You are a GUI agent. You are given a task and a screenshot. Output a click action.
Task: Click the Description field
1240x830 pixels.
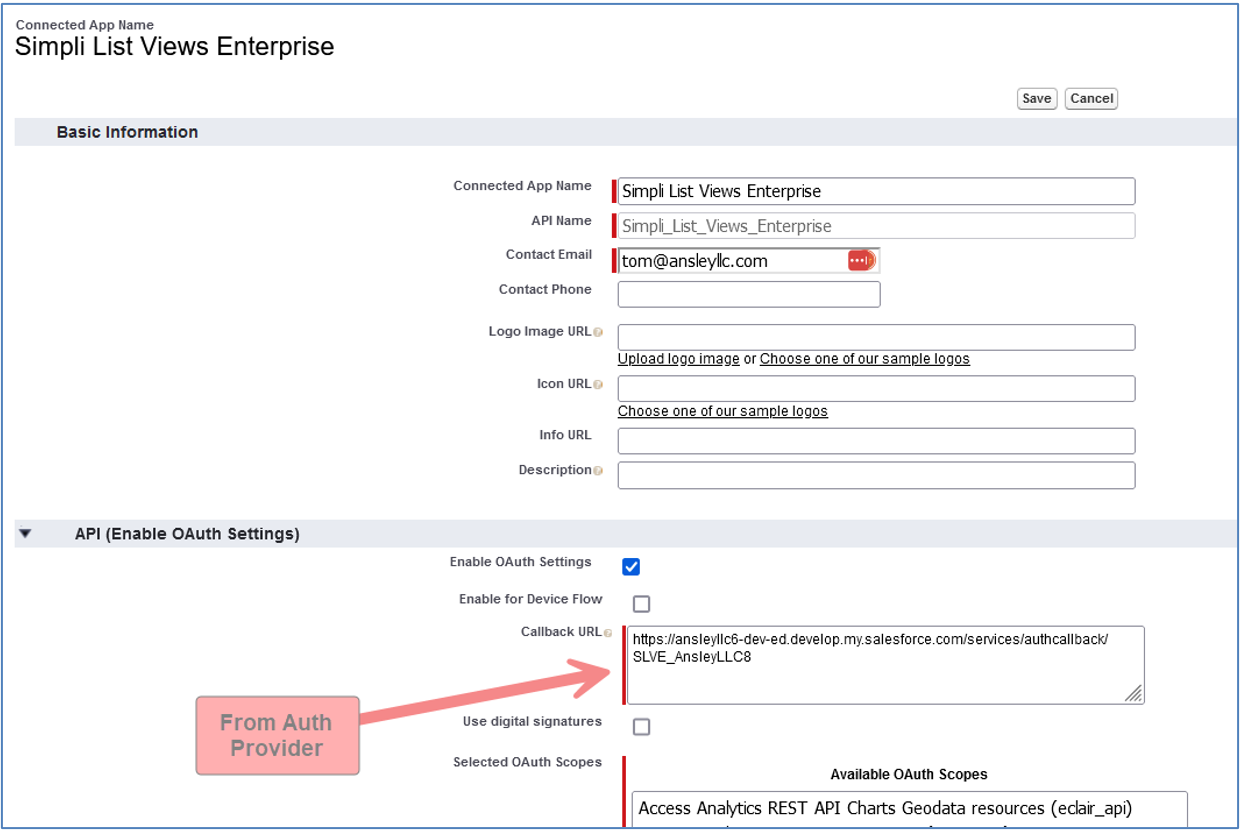(x=876, y=475)
